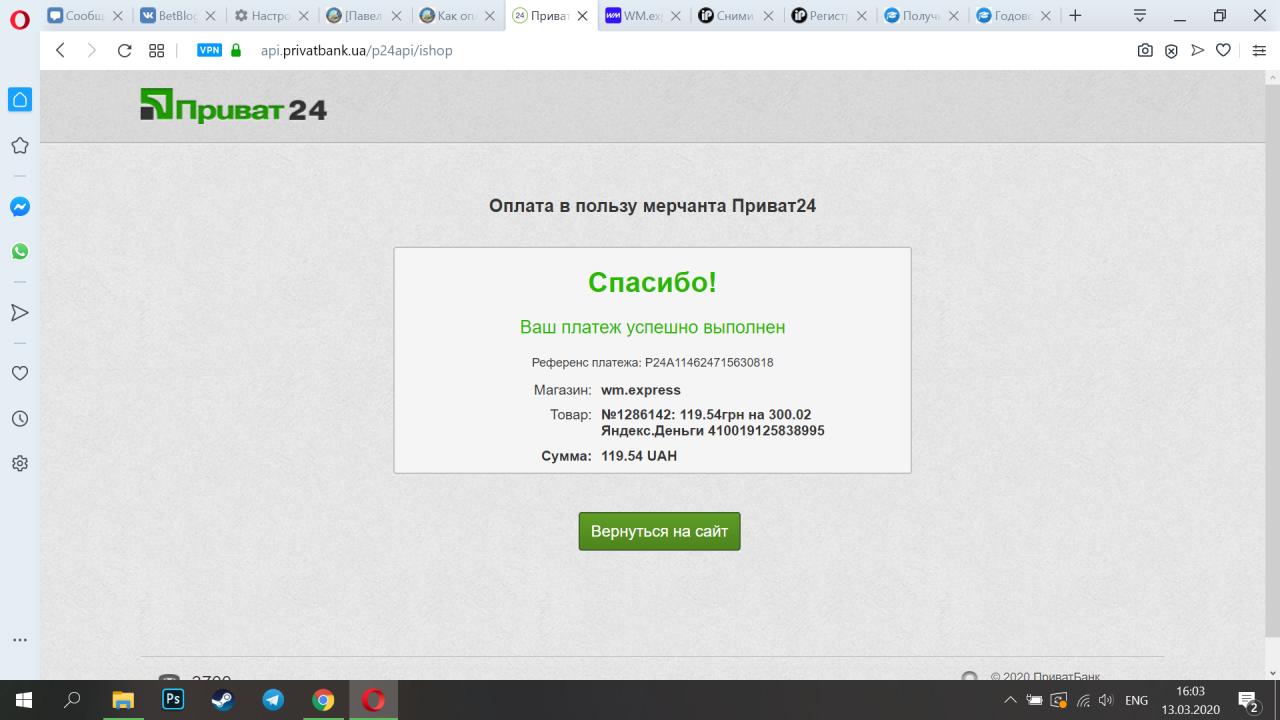Open the ad blocker shield icon
1280x720 pixels.
(1171, 50)
